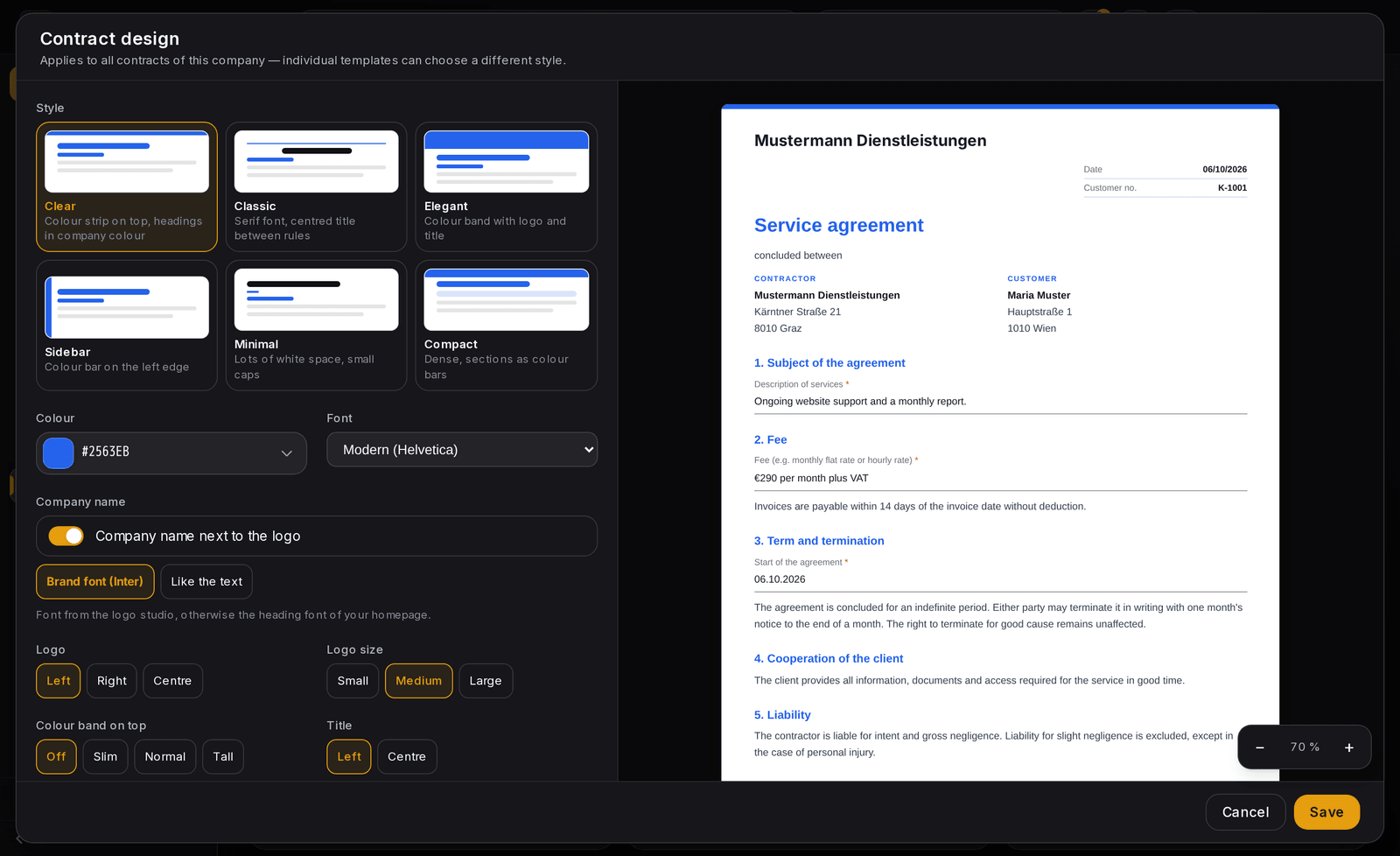This screenshot has width=1400, height=856.
Task: Select the Clear style thumbnail
Action: (x=127, y=186)
